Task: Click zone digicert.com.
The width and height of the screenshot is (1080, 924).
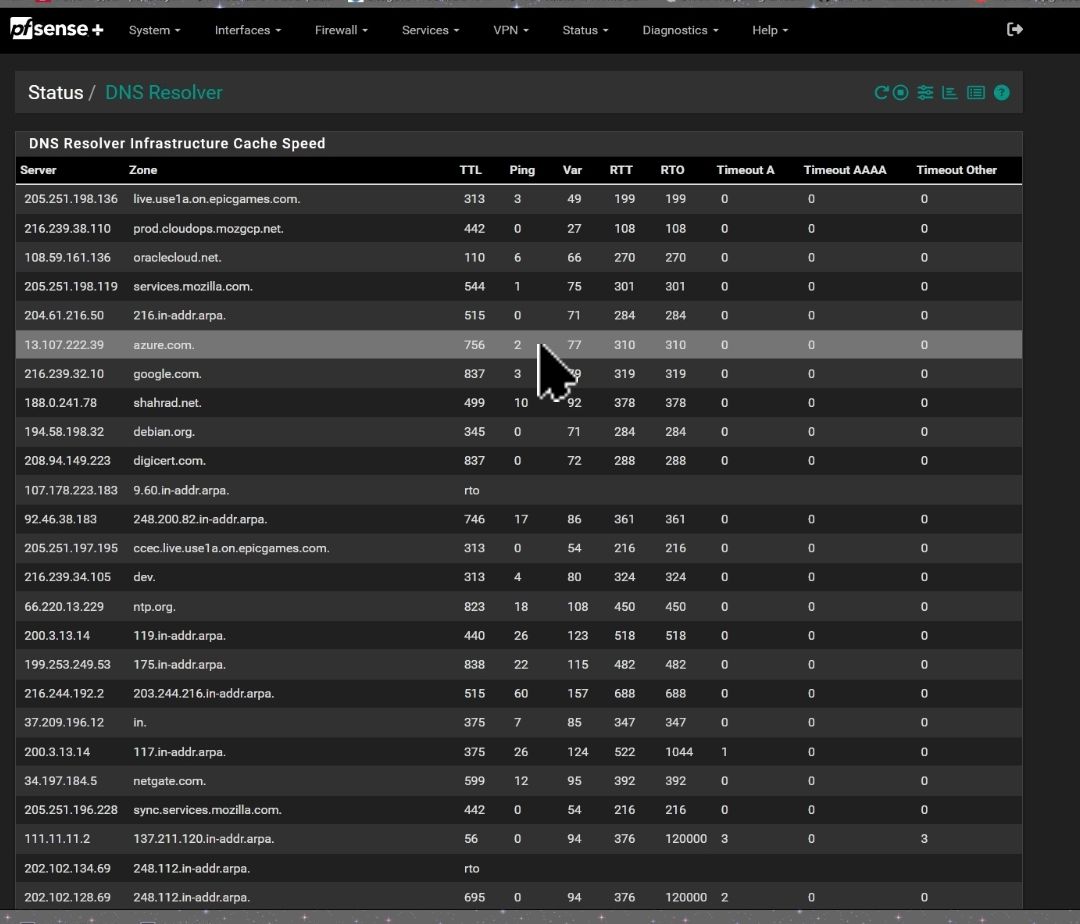Action: click(169, 461)
